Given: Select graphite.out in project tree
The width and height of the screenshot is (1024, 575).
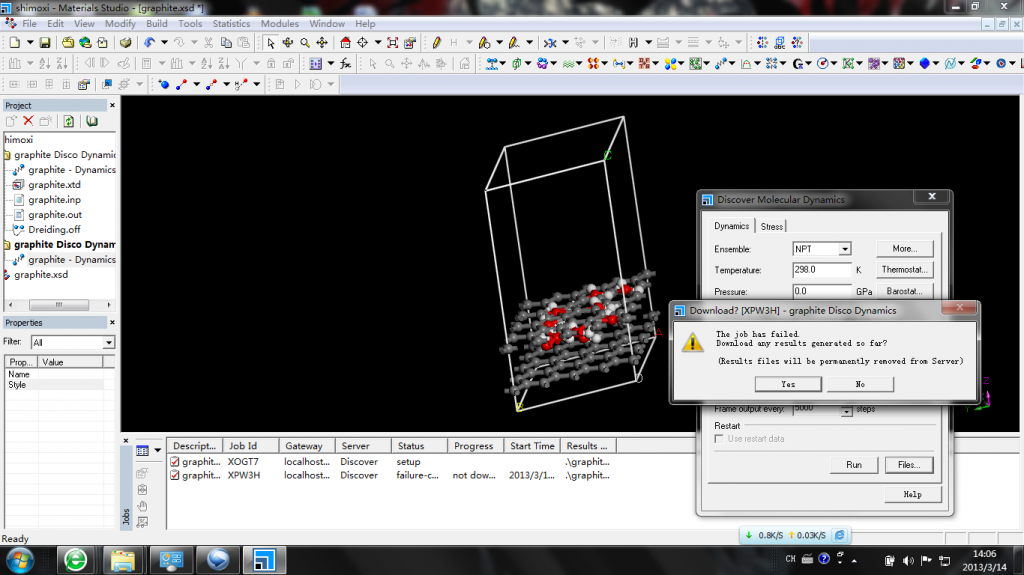Looking at the screenshot, I should pyautogui.click(x=55, y=214).
